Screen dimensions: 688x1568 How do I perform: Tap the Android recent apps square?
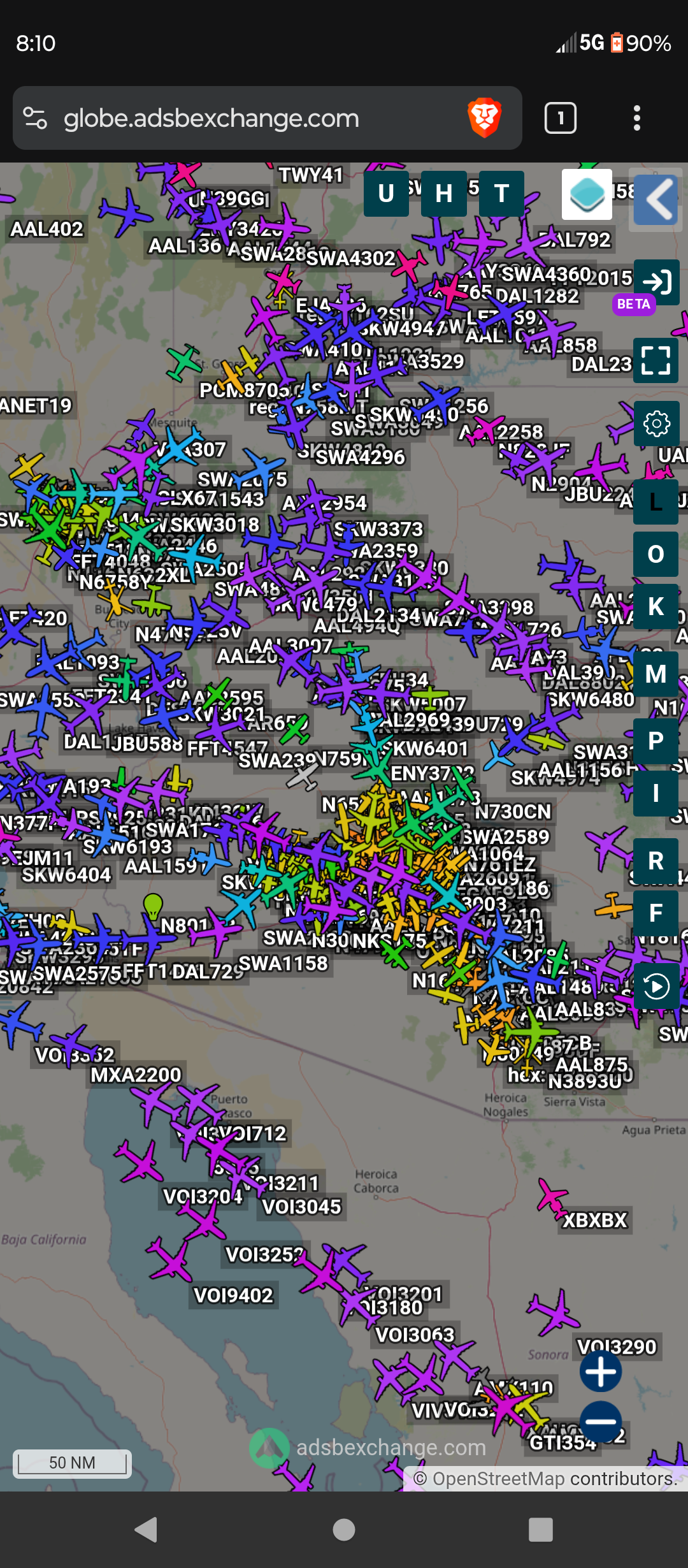pyautogui.click(x=541, y=1529)
